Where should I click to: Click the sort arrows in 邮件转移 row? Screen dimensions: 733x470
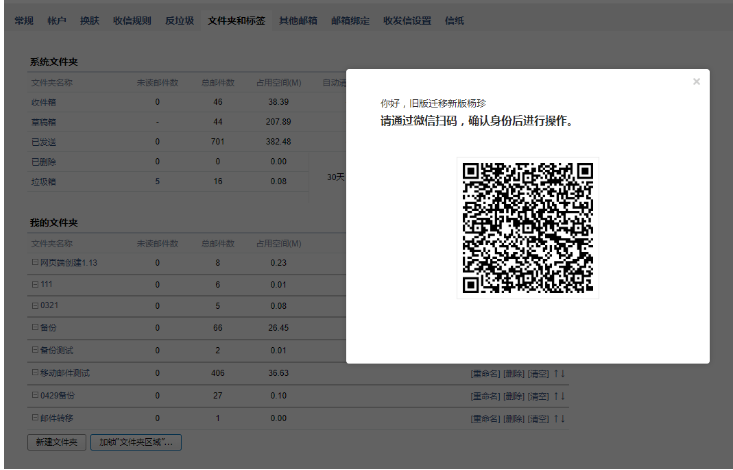click(560, 417)
